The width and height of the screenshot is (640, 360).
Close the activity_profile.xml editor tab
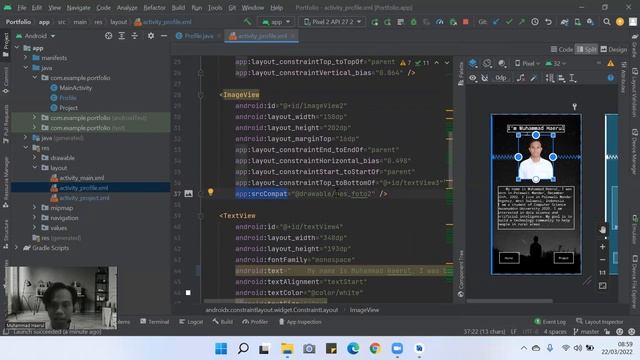tap(293, 36)
